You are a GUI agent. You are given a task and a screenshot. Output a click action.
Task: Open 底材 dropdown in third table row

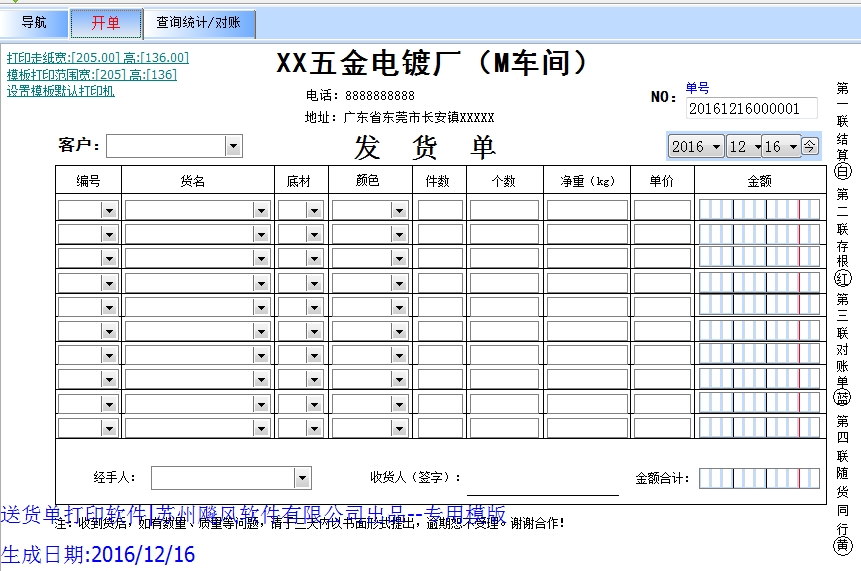[x=314, y=259]
